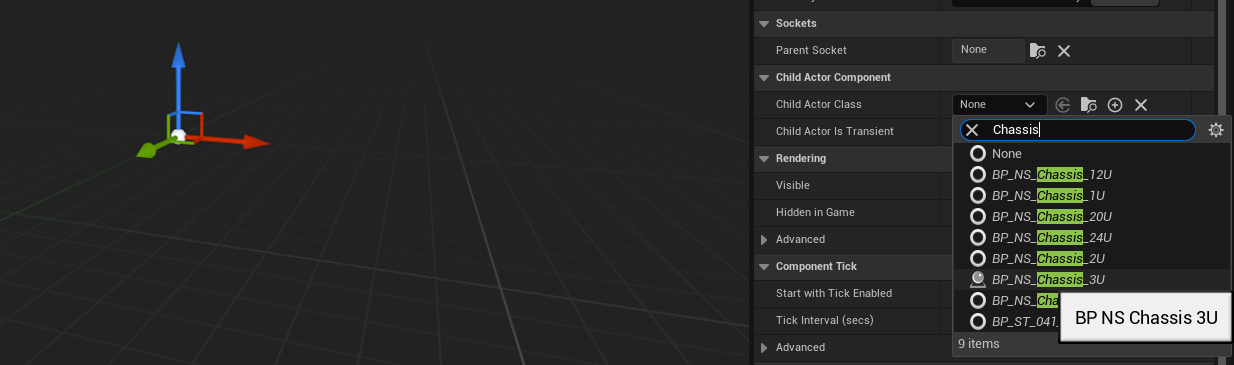Browse to Child Actor Class asset
The height and width of the screenshot is (365, 1234).
[x=1089, y=104]
